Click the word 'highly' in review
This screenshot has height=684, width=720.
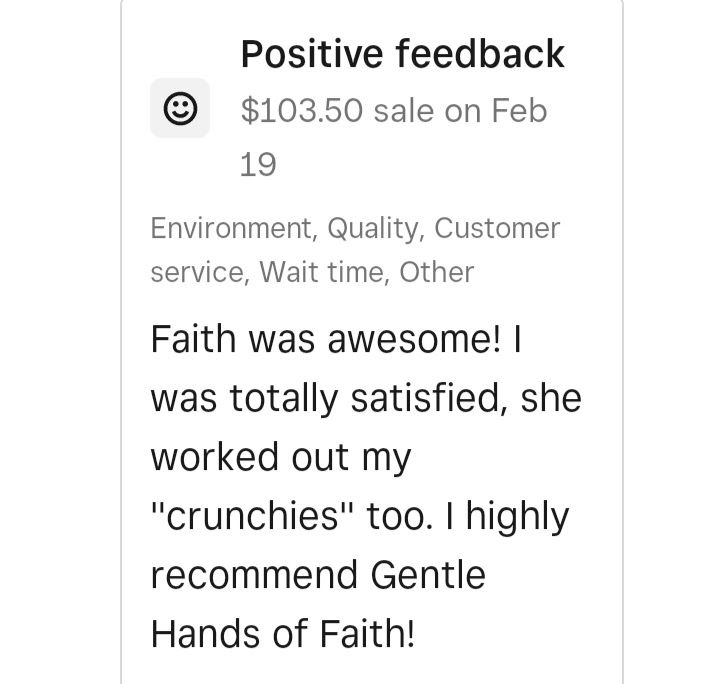(518, 517)
